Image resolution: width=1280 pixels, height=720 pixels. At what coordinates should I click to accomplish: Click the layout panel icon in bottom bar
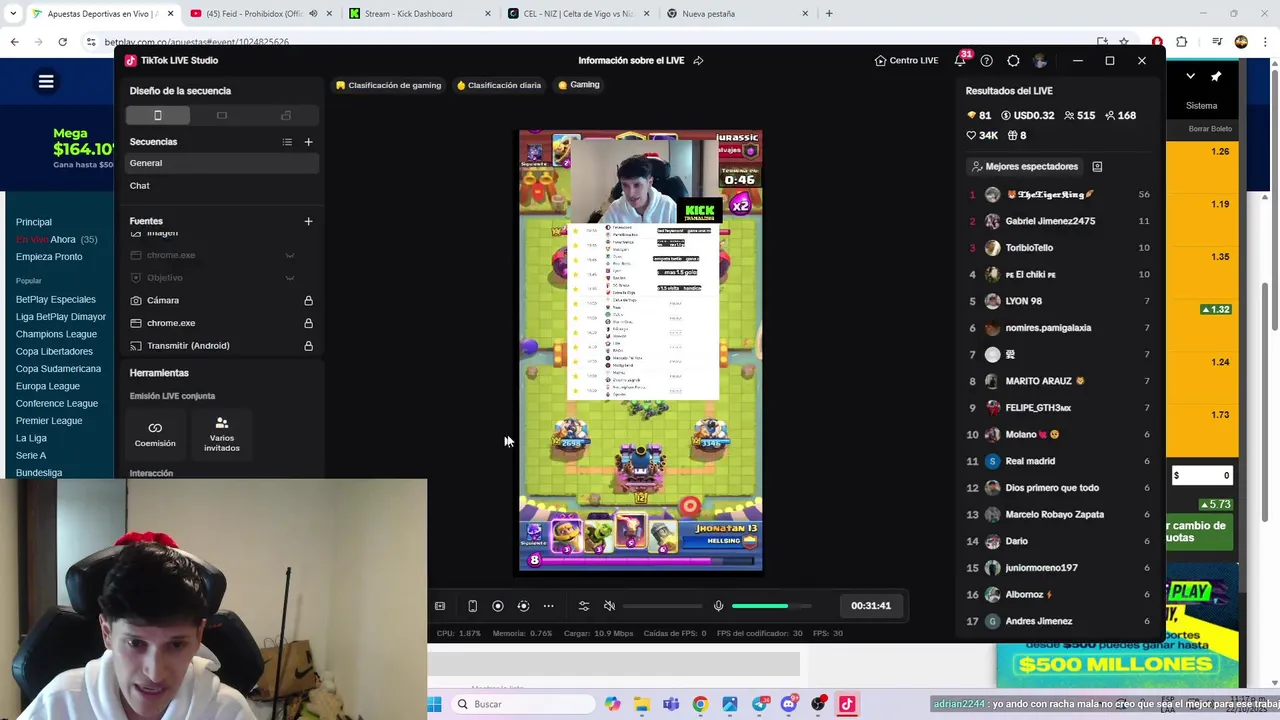click(x=440, y=606)
